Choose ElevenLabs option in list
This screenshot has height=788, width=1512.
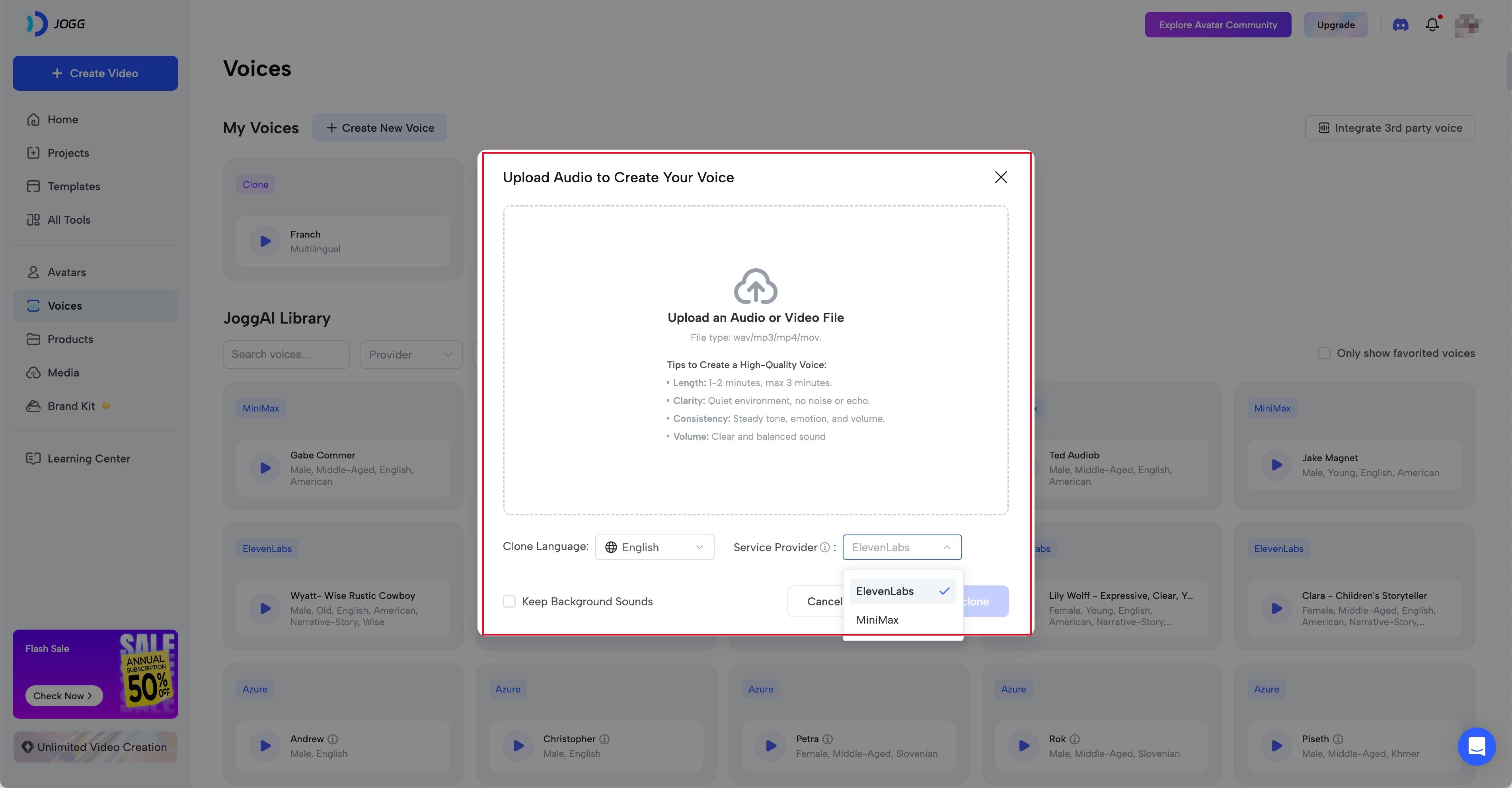point(885,591)
